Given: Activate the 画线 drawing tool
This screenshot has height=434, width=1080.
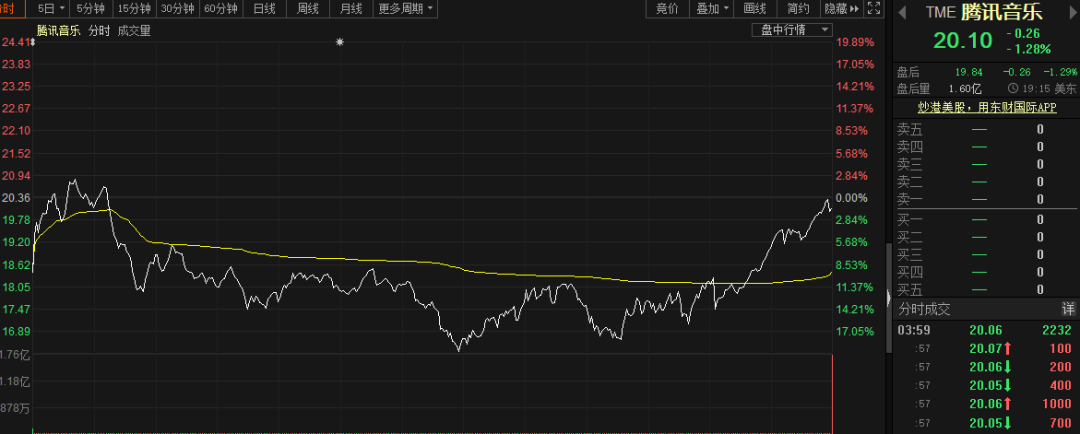Looking at the screenshot, I should (755, 9).
